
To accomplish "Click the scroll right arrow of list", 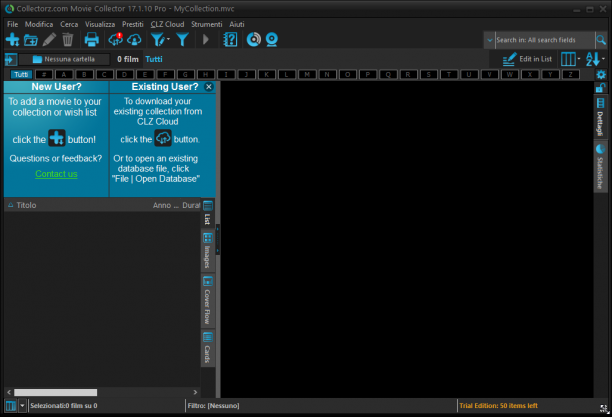I will click(195, 392).
